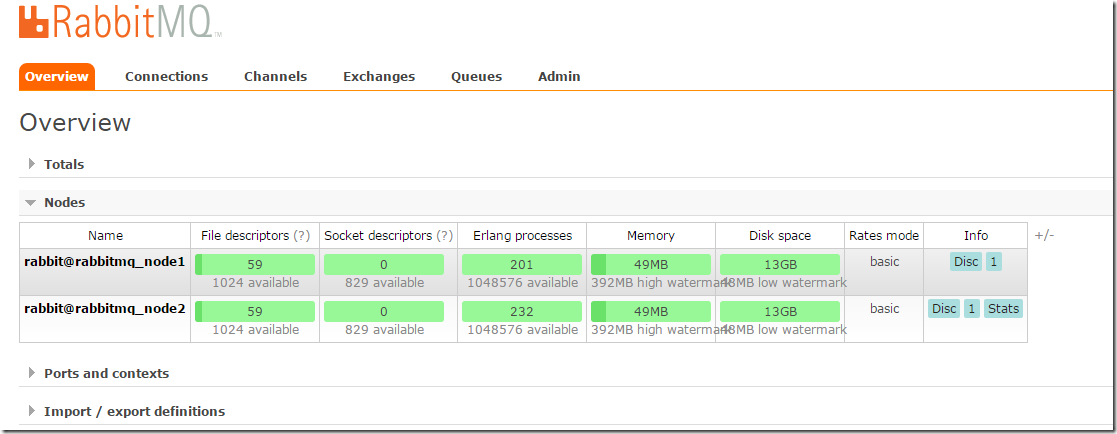Screen dimensions: 1117x434
Task: Click node1 memory usage bar
Action: (x=651, y=265)
